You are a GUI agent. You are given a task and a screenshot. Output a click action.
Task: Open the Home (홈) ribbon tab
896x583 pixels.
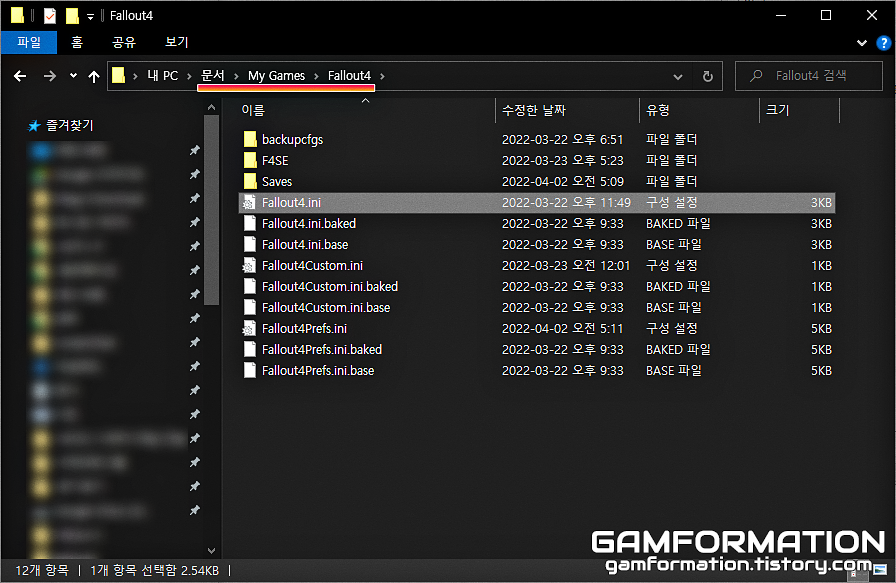tap(77, 42)
